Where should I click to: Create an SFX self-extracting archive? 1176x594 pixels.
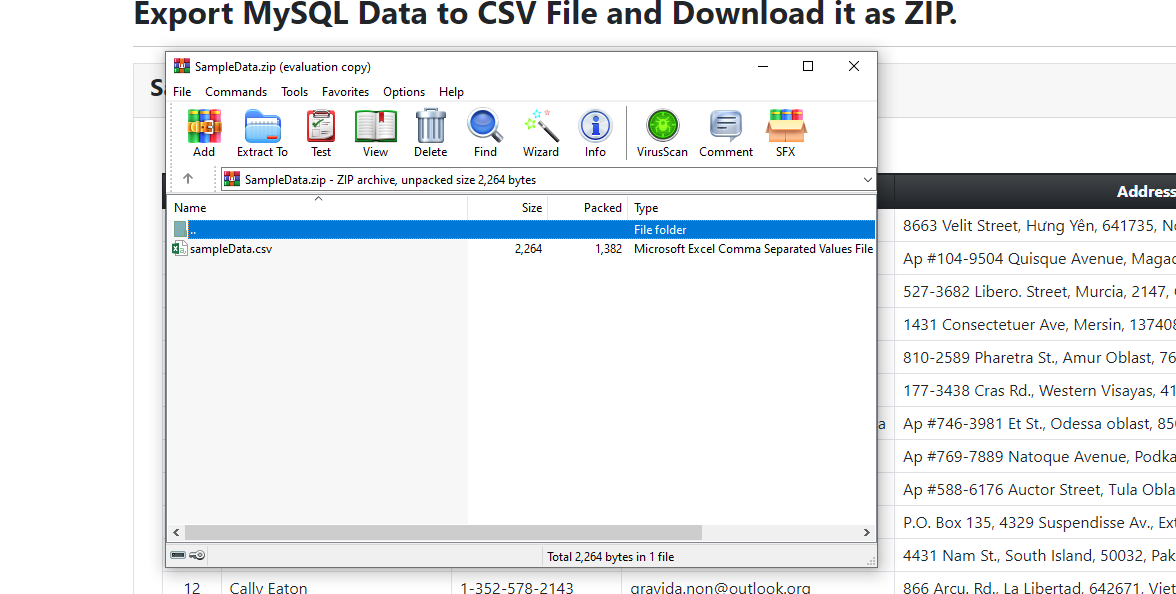tap(785, 133)
